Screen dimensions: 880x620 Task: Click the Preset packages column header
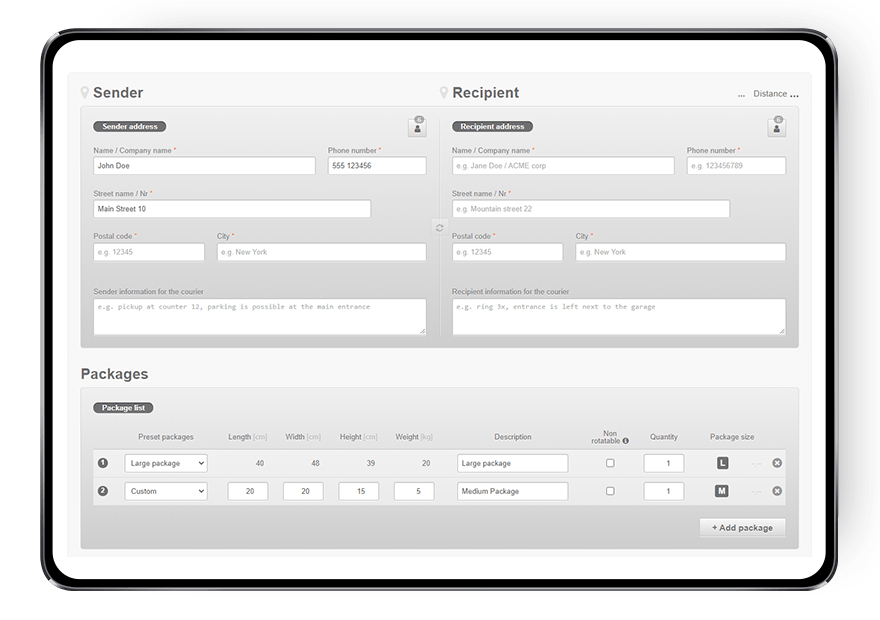pos(166,437)
